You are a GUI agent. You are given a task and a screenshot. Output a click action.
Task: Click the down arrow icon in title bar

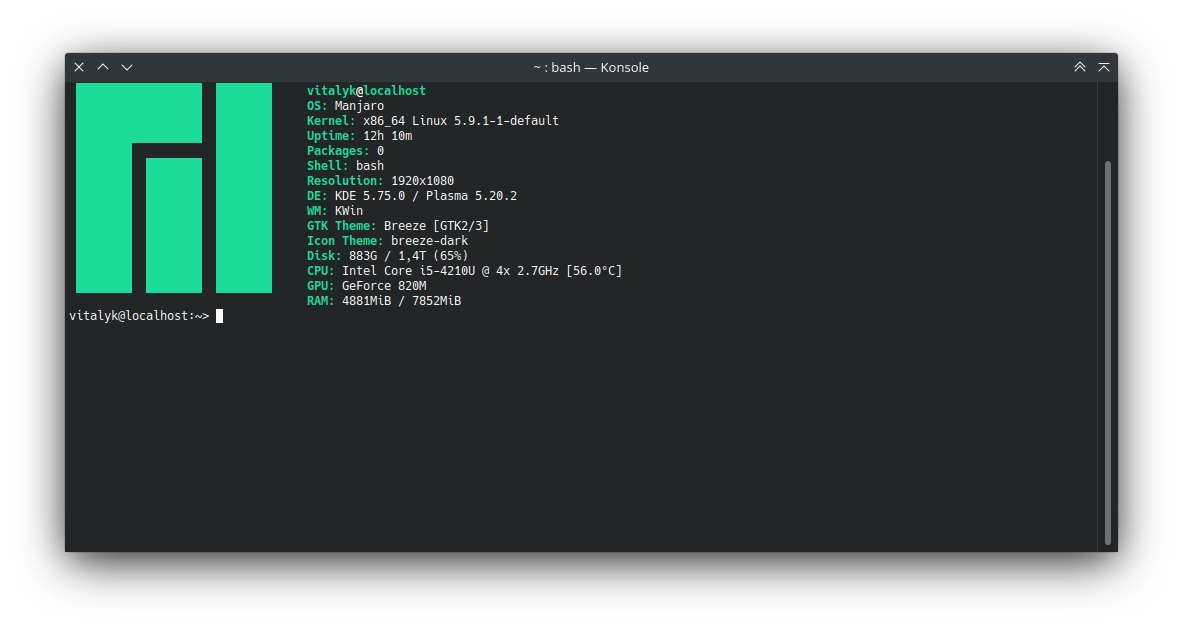click(127, 67)
